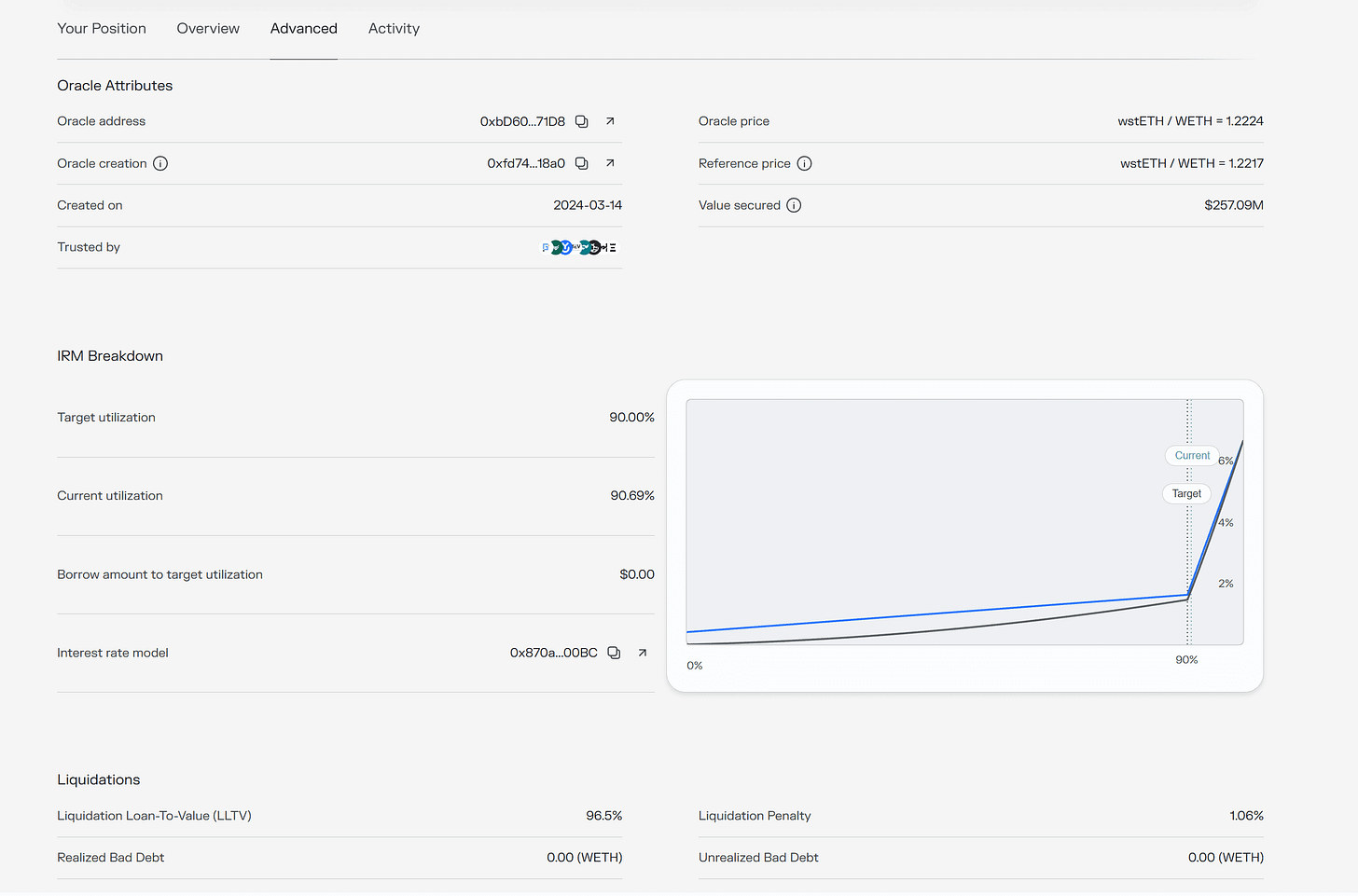Click the Value secured amount $257.09M
1358x896 pixels.
point(1234,205)
